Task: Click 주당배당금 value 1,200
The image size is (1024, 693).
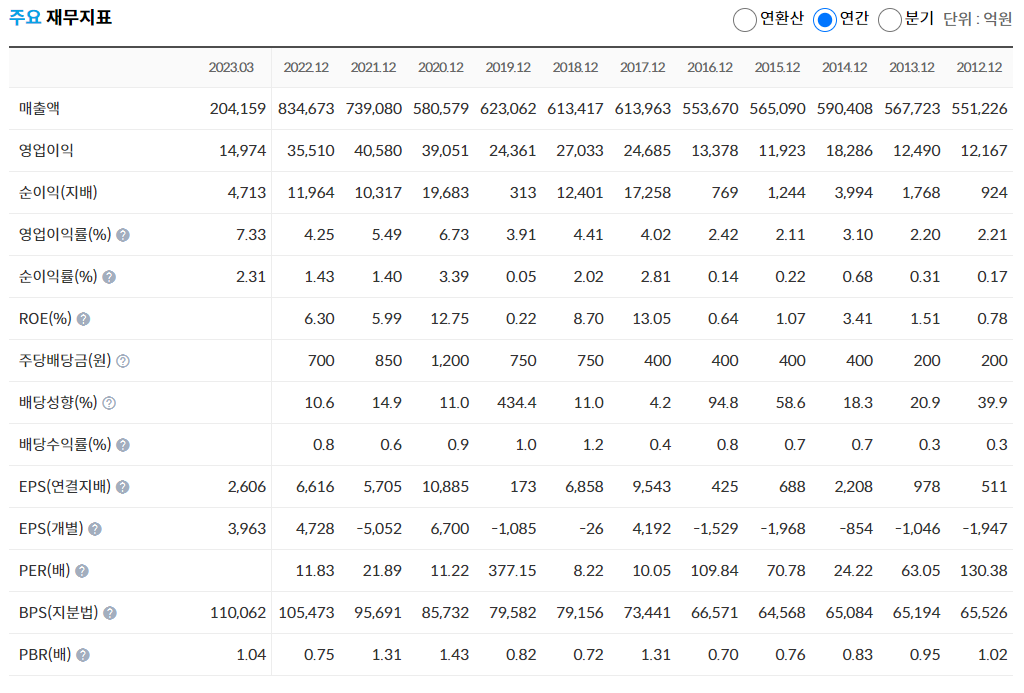Action: tap(449, 361)
